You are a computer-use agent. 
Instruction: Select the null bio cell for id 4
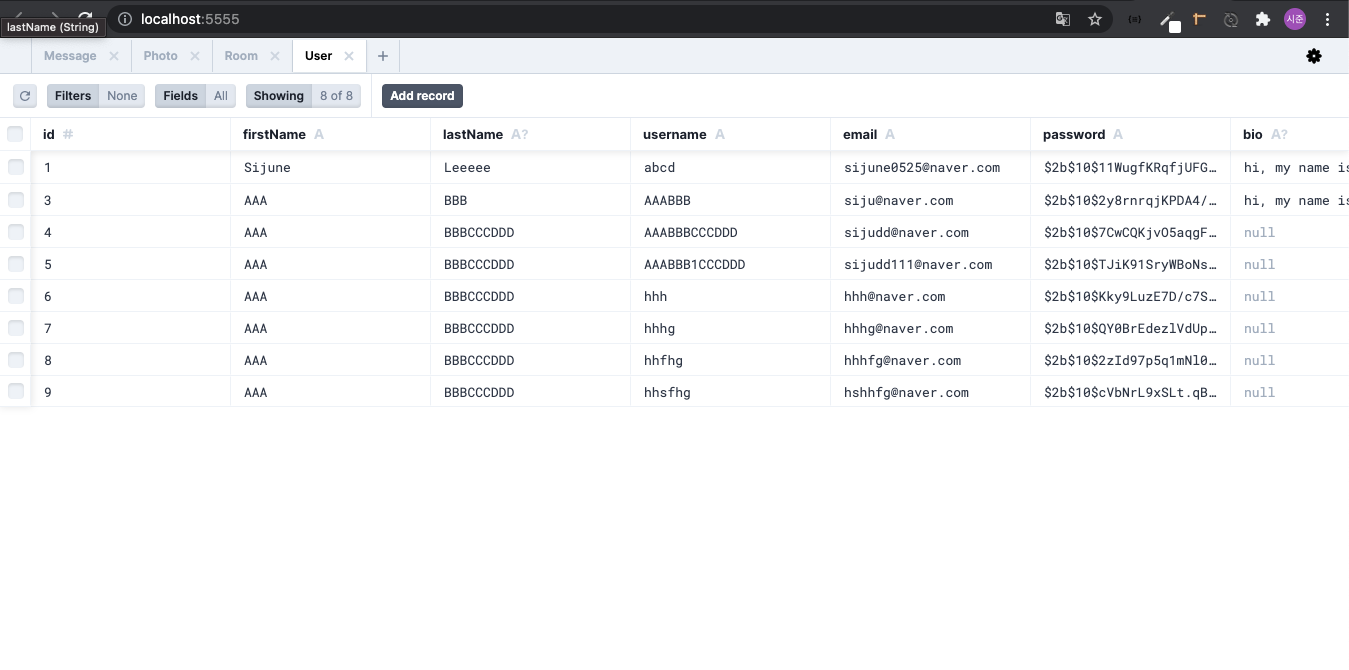coord(1290,232)
